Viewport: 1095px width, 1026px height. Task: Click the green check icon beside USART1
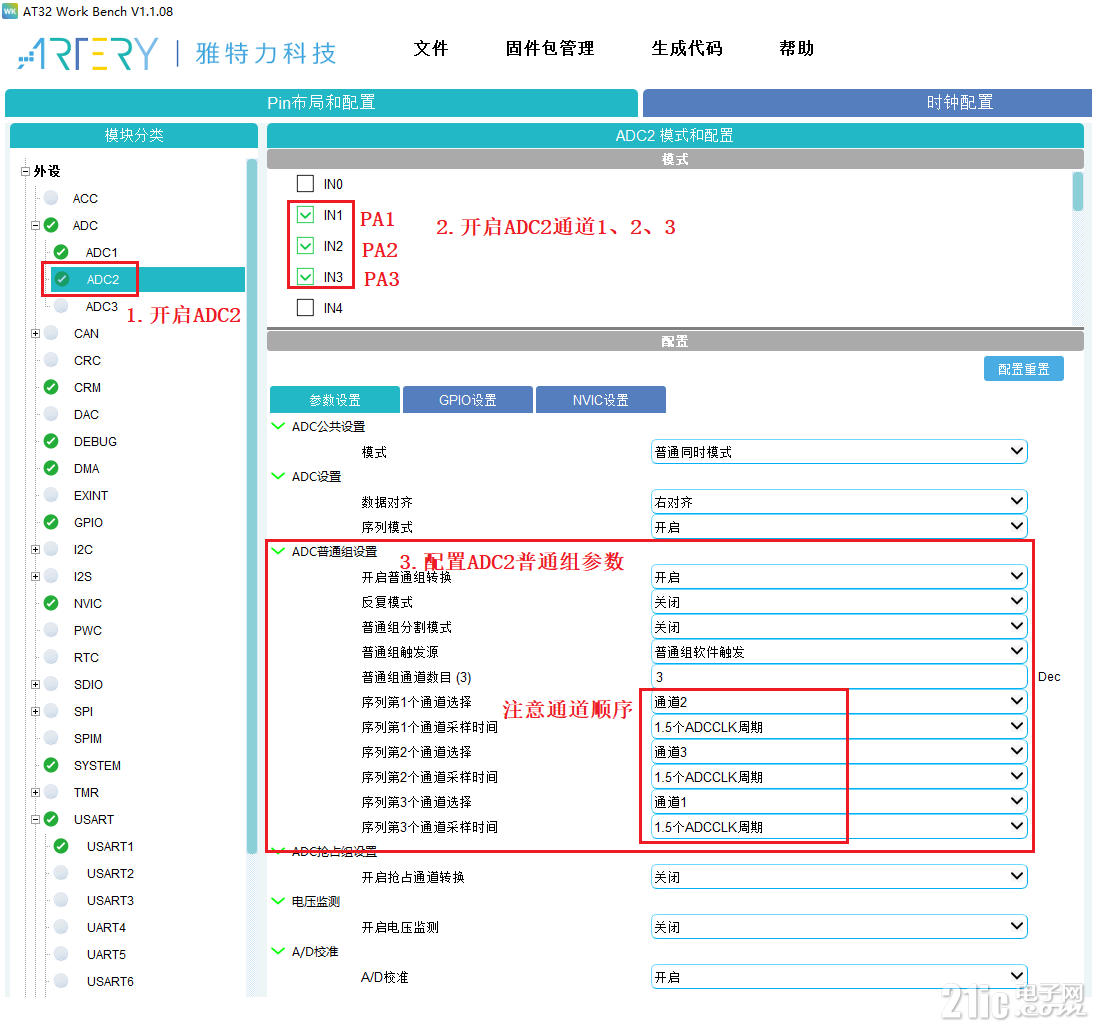tap(61, 846)
